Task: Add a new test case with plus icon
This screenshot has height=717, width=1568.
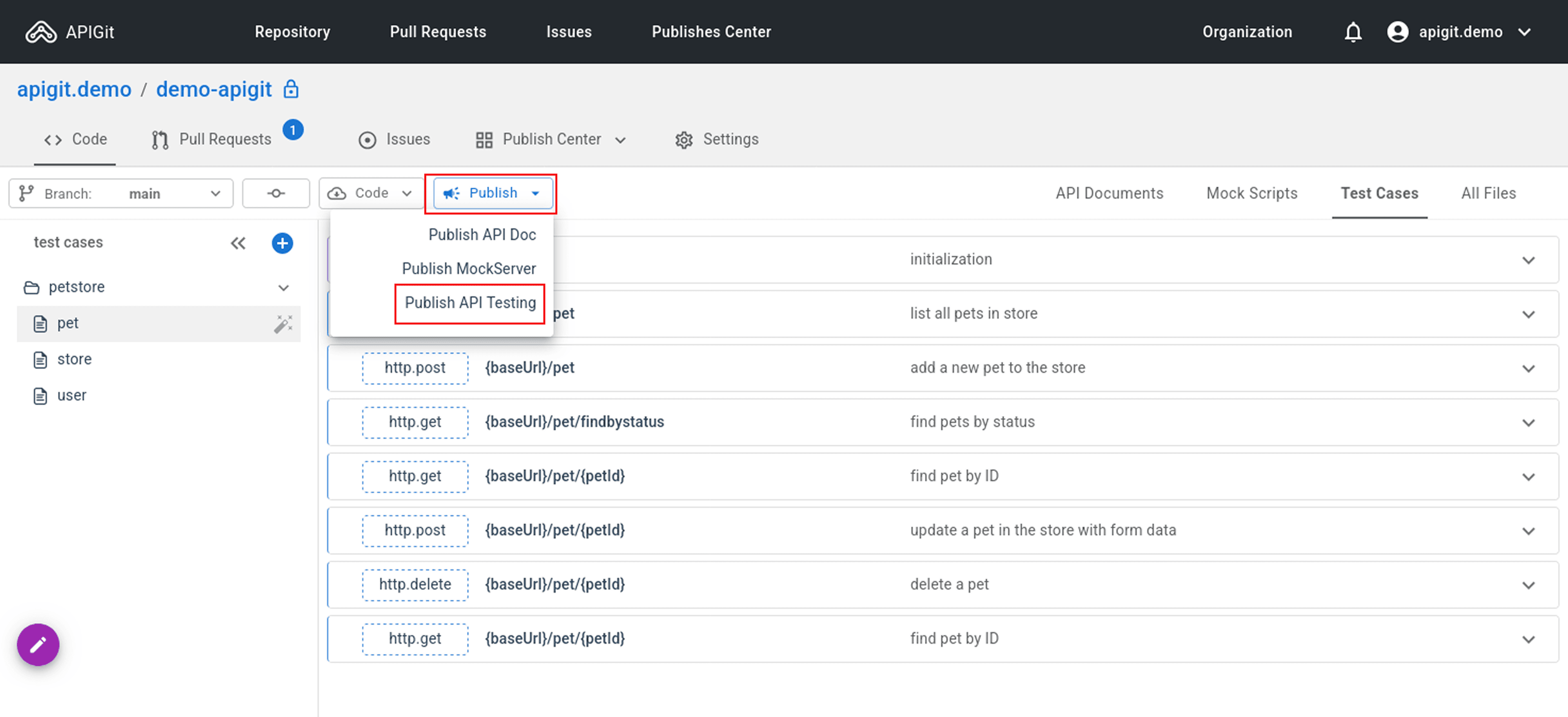Action: coord(282,243)
